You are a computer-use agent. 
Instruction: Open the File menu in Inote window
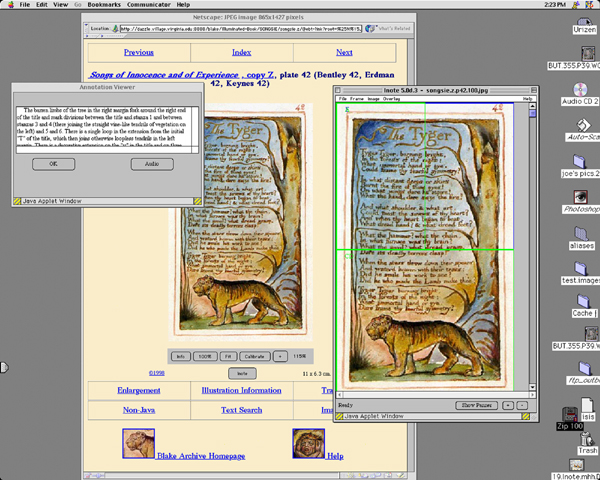point(342,99)
